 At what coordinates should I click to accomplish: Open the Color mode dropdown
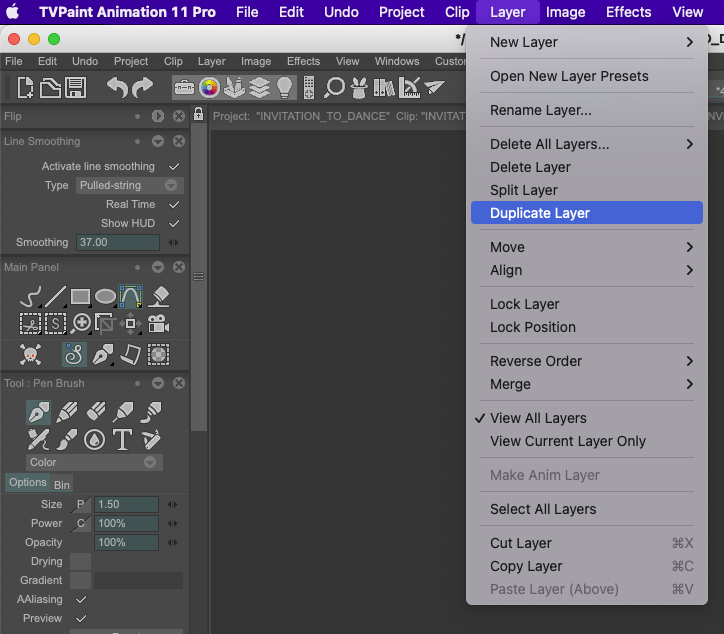pyautogui.click(x=94, y=462)
